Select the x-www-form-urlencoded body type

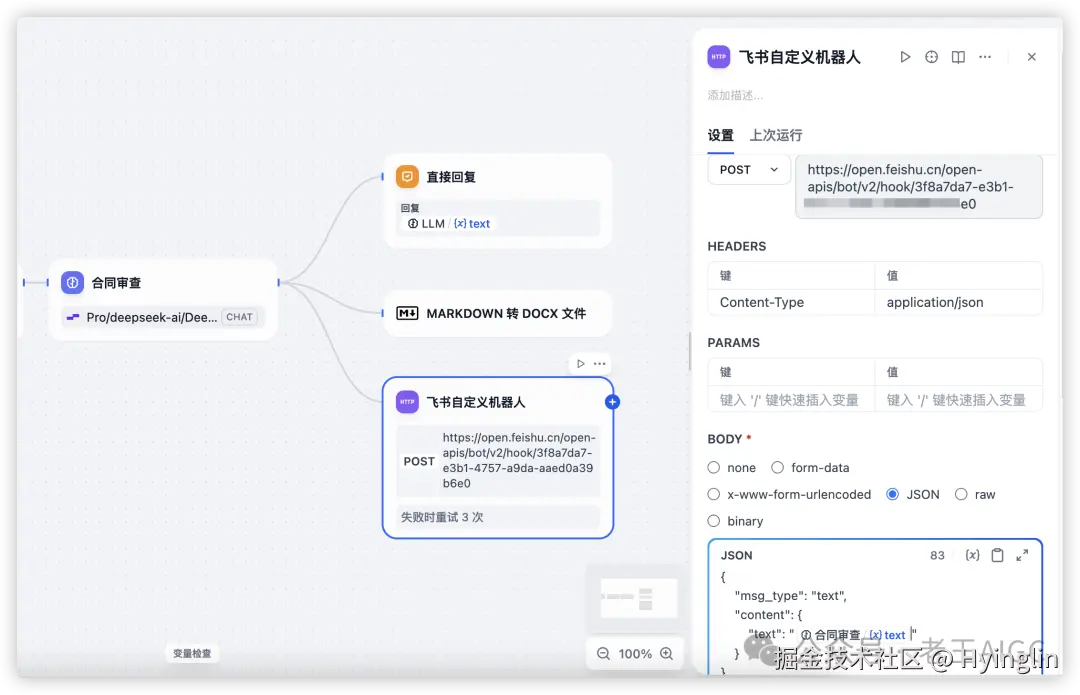714,495
